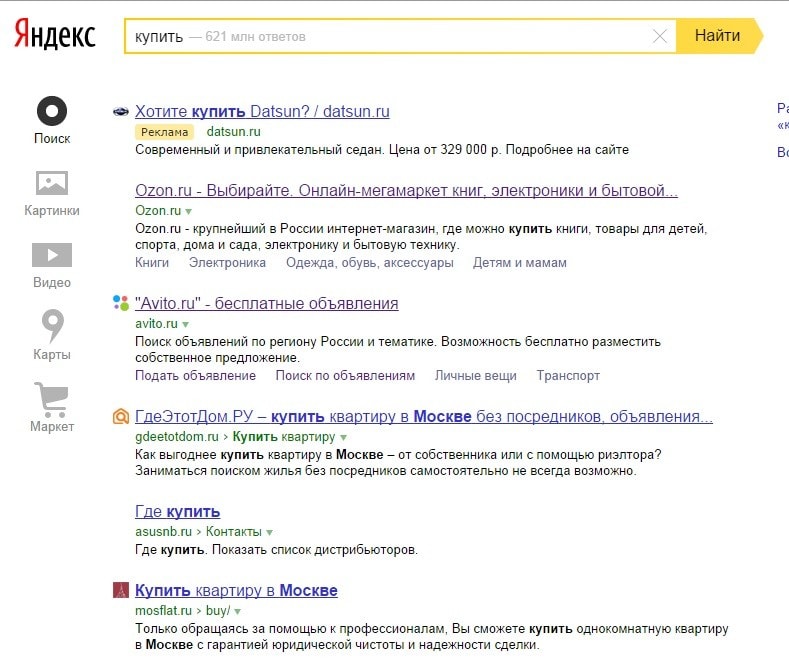Screen dimensions: 789x672
Task: Open the 'Купить квартиру в Москве' mosflat result
Action: coord(236,590)
